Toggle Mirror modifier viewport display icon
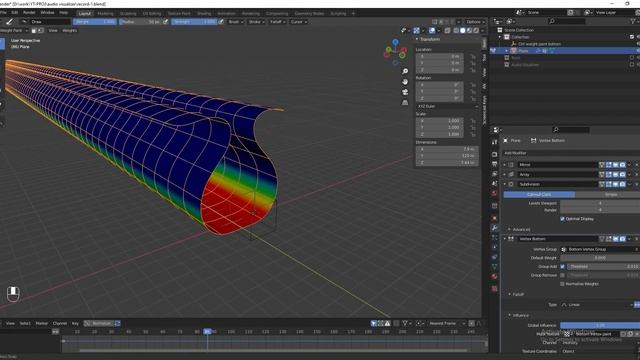Image resolution: width=640 pixels, height=360 pixels. tap(616, 164)
